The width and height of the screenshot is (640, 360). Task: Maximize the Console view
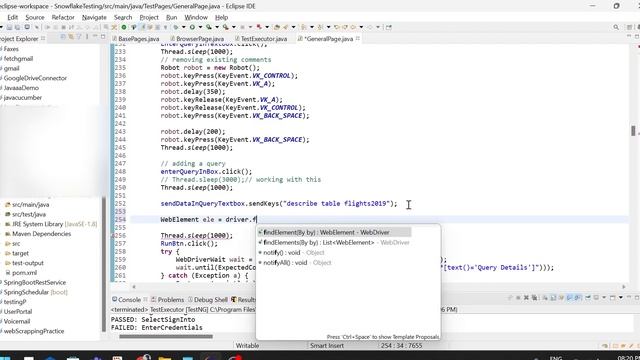[637, 298]
